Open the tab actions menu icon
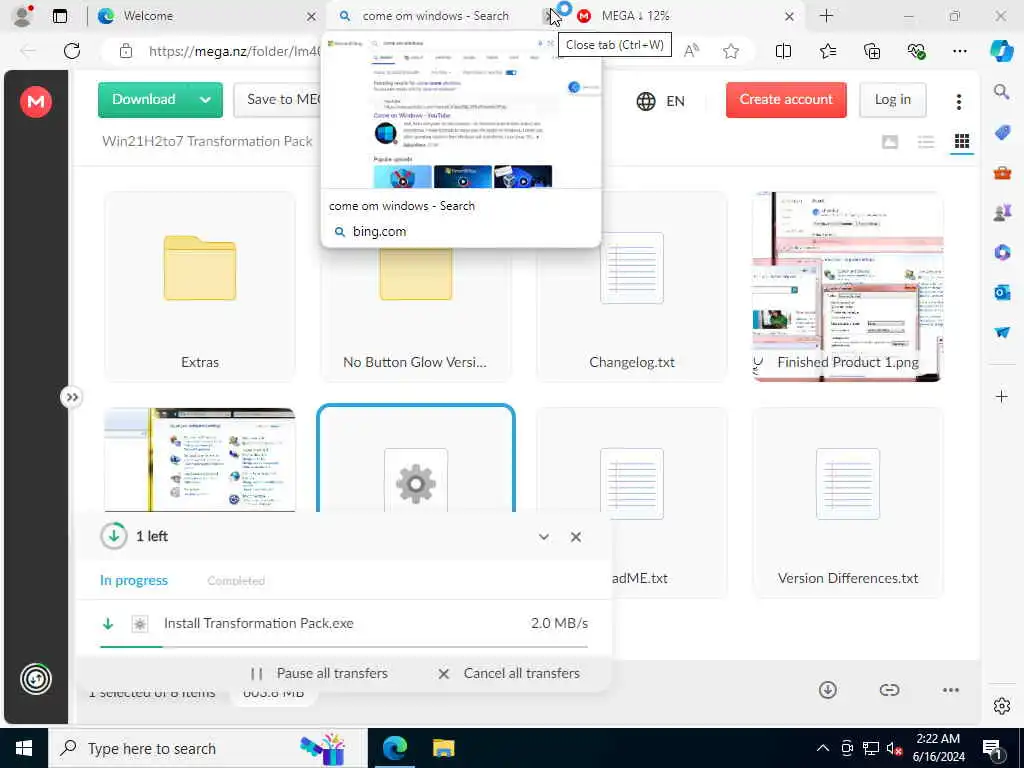This screenshot has width=1024, height=768. pyautogui.click(x=59, y=16)
